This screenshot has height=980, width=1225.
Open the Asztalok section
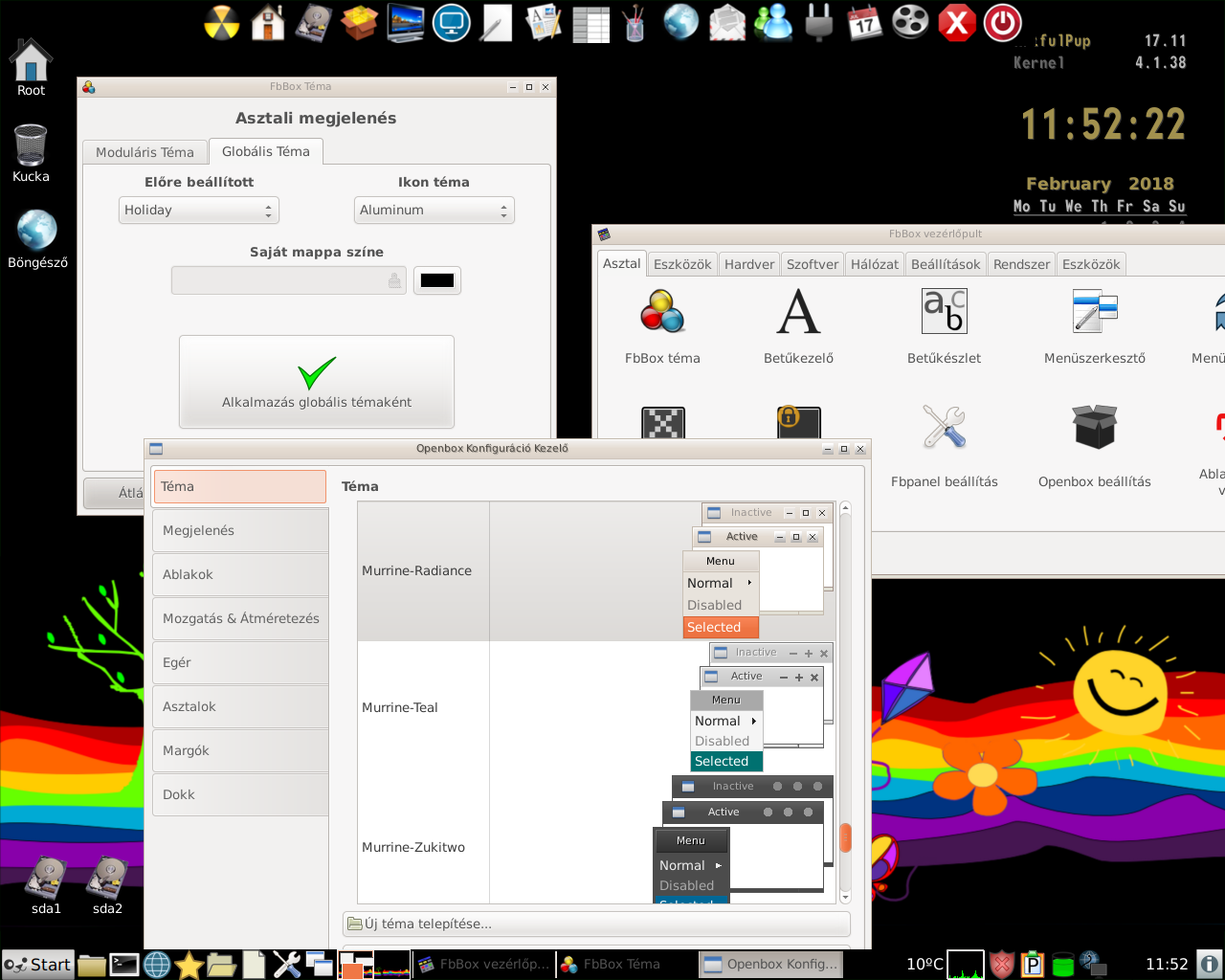click(x=240, y=706)
